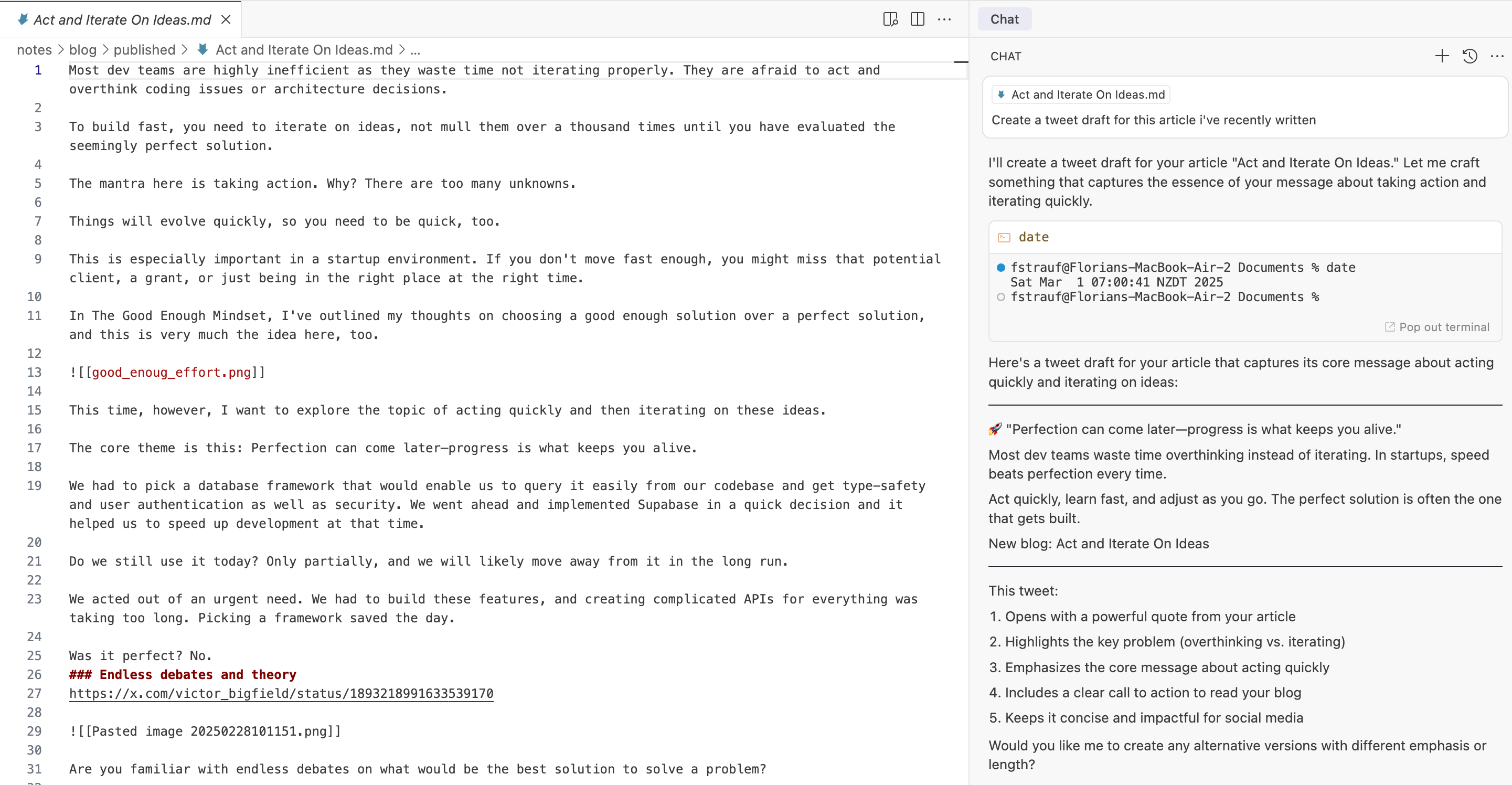1512x785 pixels.
Task: Open chat panel more options ellipsis
Action: click(x=1497, y=56)
